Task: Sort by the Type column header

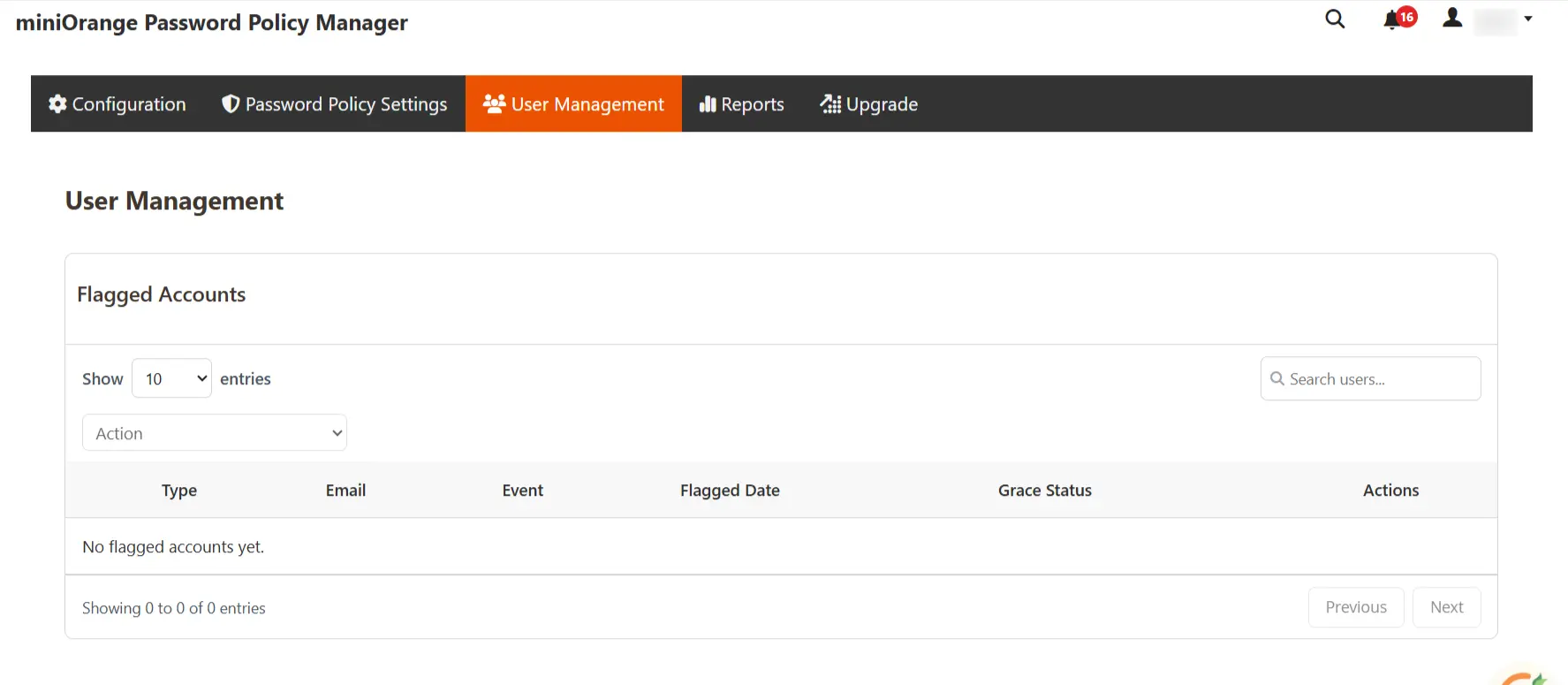Action: pos(179,491)
